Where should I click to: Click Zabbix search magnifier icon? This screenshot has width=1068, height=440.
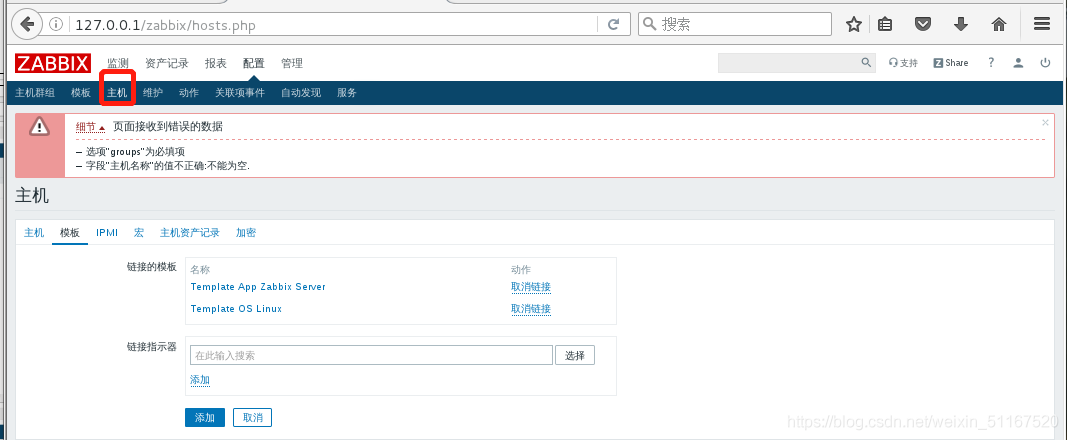point(866,63)
